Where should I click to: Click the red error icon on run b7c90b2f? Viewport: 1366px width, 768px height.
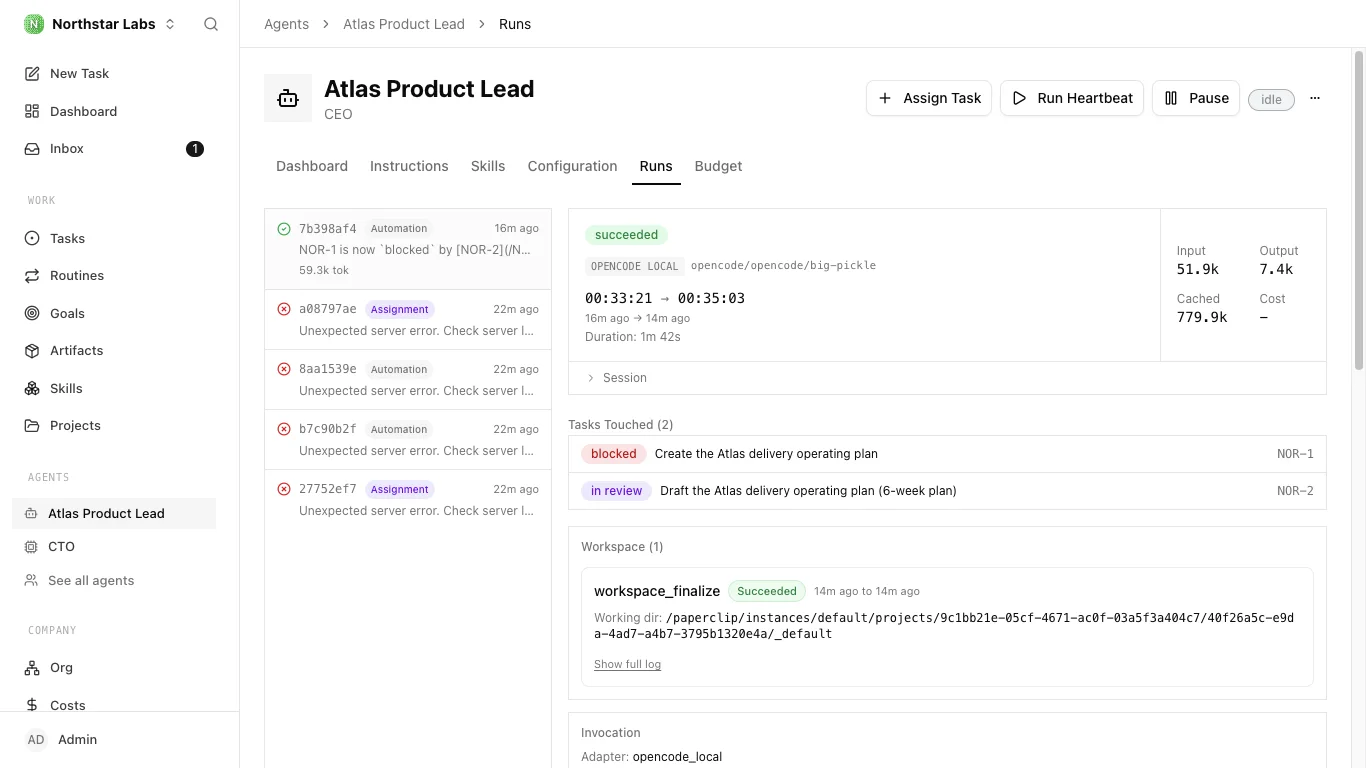284,429
